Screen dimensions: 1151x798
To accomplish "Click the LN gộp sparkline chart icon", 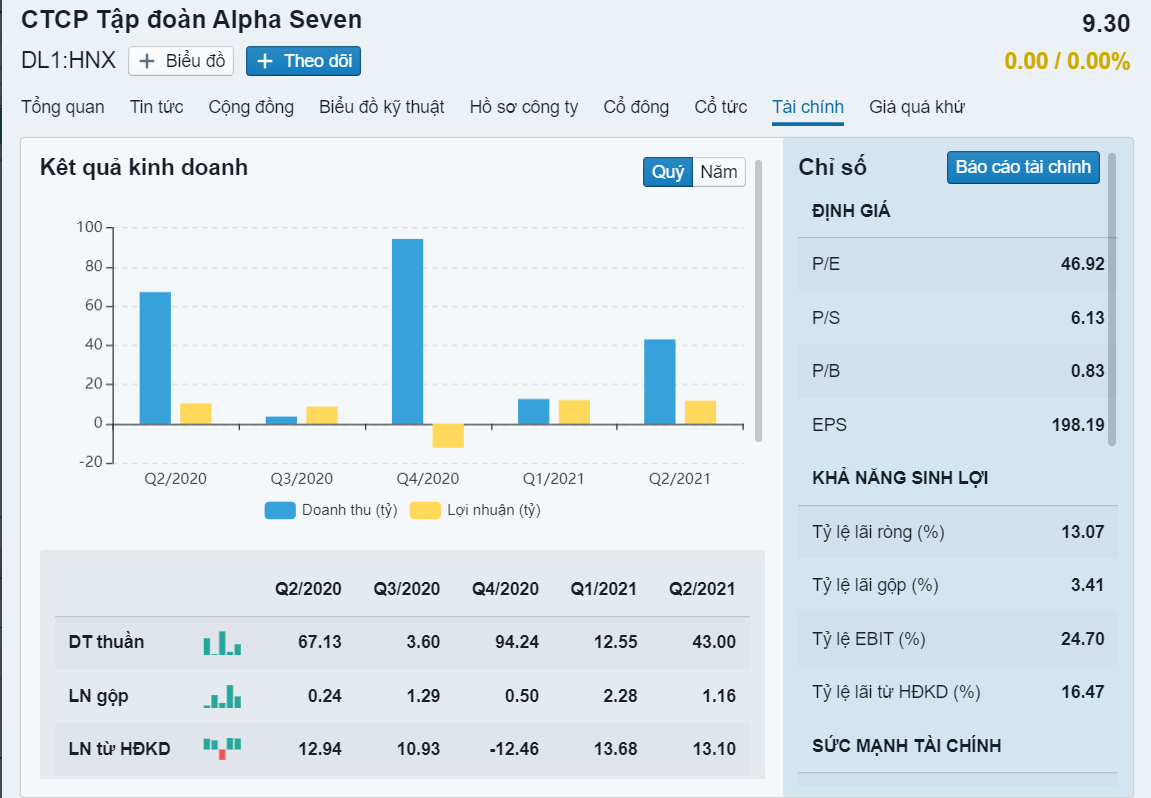I will [x=222, y=696].
